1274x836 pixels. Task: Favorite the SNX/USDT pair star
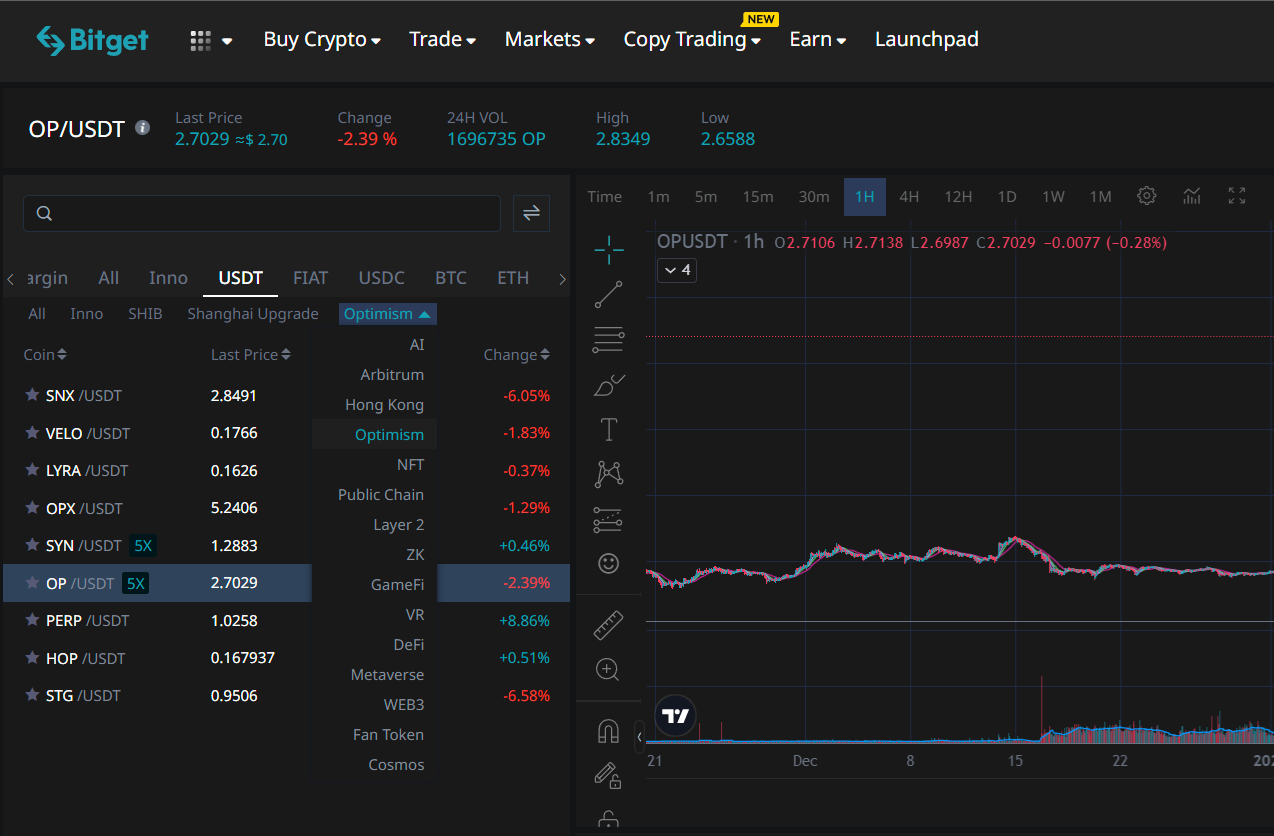click(x=32, y=395)
